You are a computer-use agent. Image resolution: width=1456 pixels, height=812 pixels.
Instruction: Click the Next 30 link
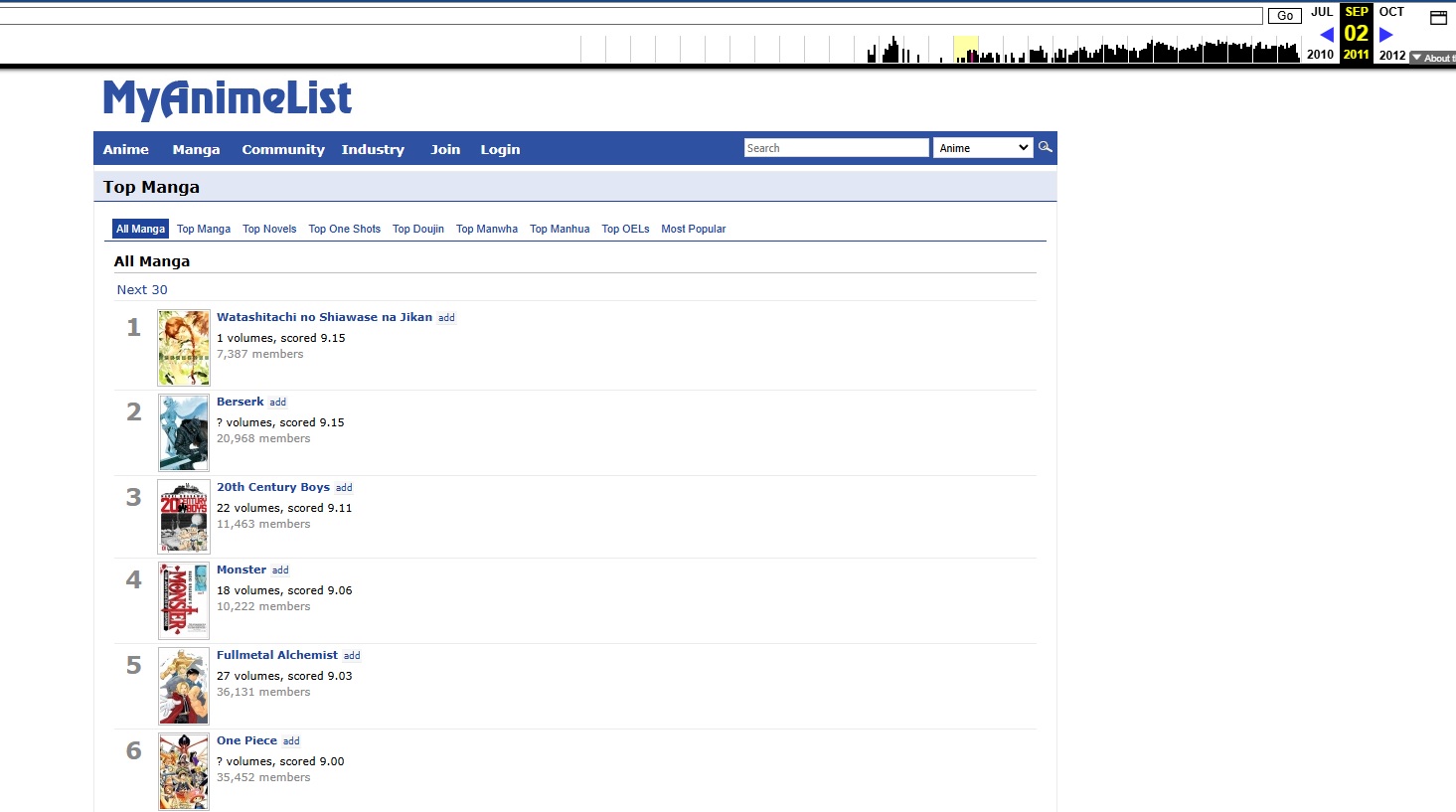click(142, 289)
